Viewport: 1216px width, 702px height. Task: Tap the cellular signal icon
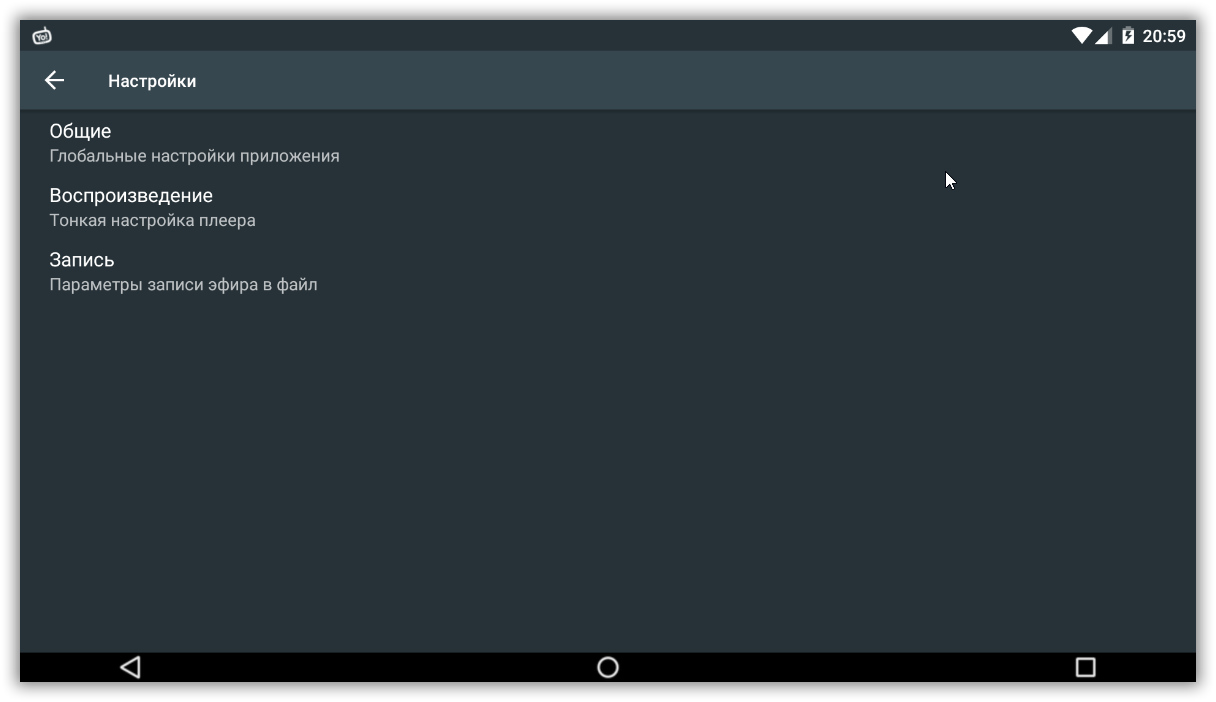(1103, 36)
